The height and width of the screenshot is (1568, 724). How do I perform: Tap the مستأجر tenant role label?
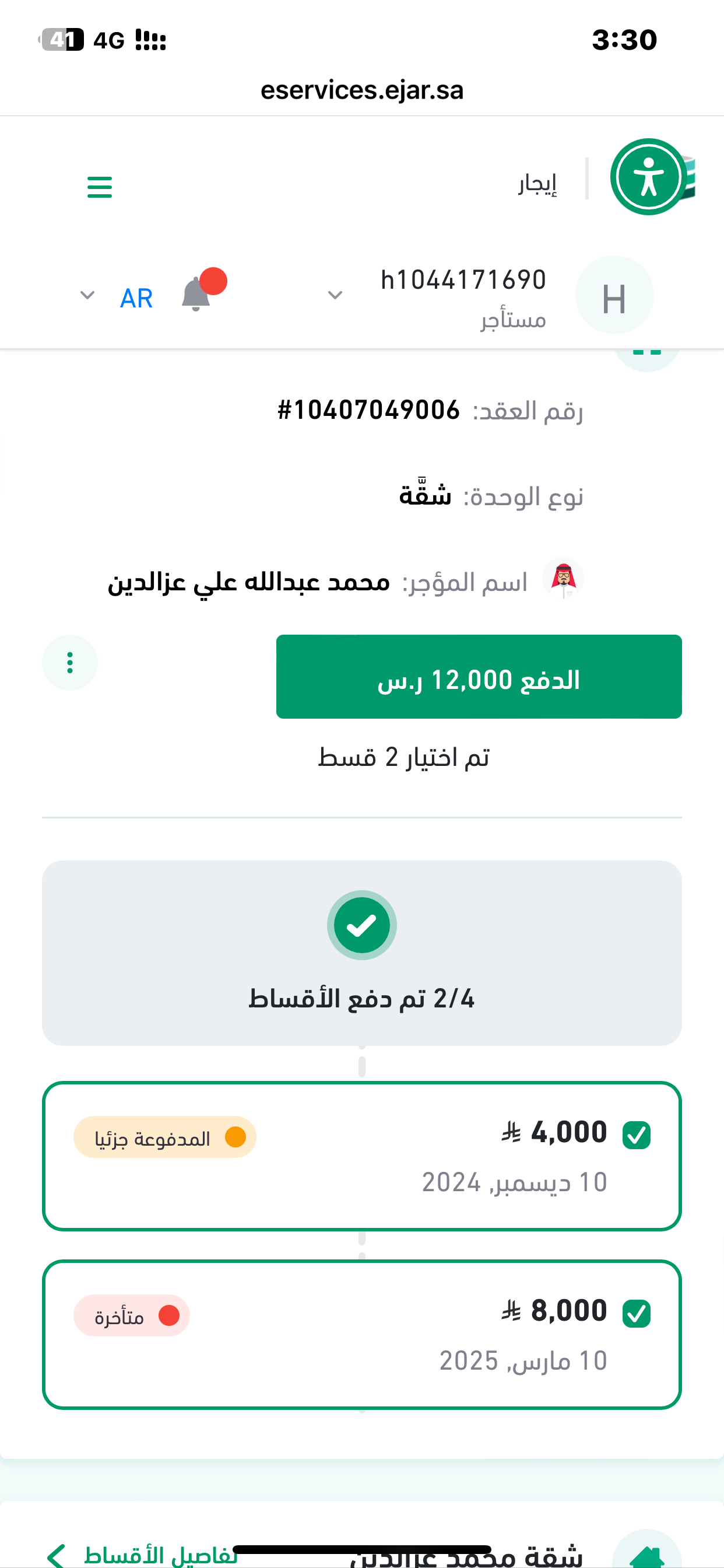[513, 320]
